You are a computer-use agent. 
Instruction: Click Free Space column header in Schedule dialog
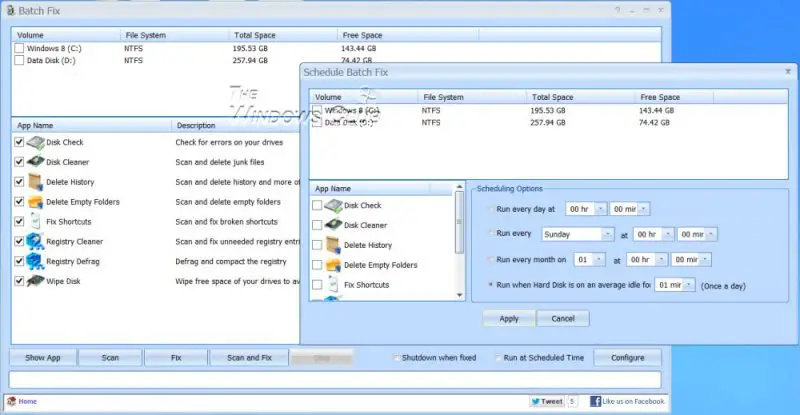coord(673,97)
